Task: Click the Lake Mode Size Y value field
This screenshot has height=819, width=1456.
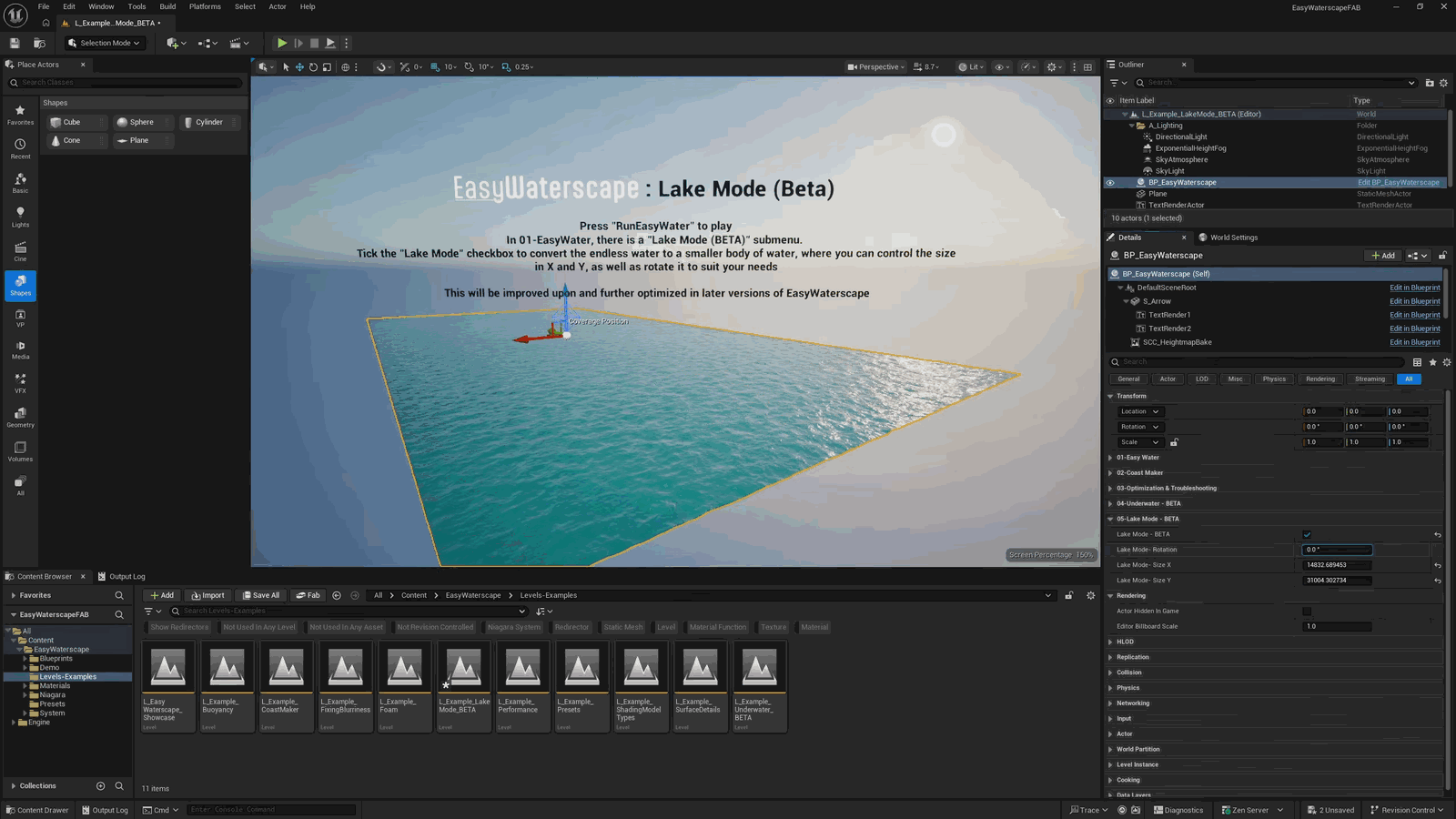Action: (1337, 581)
